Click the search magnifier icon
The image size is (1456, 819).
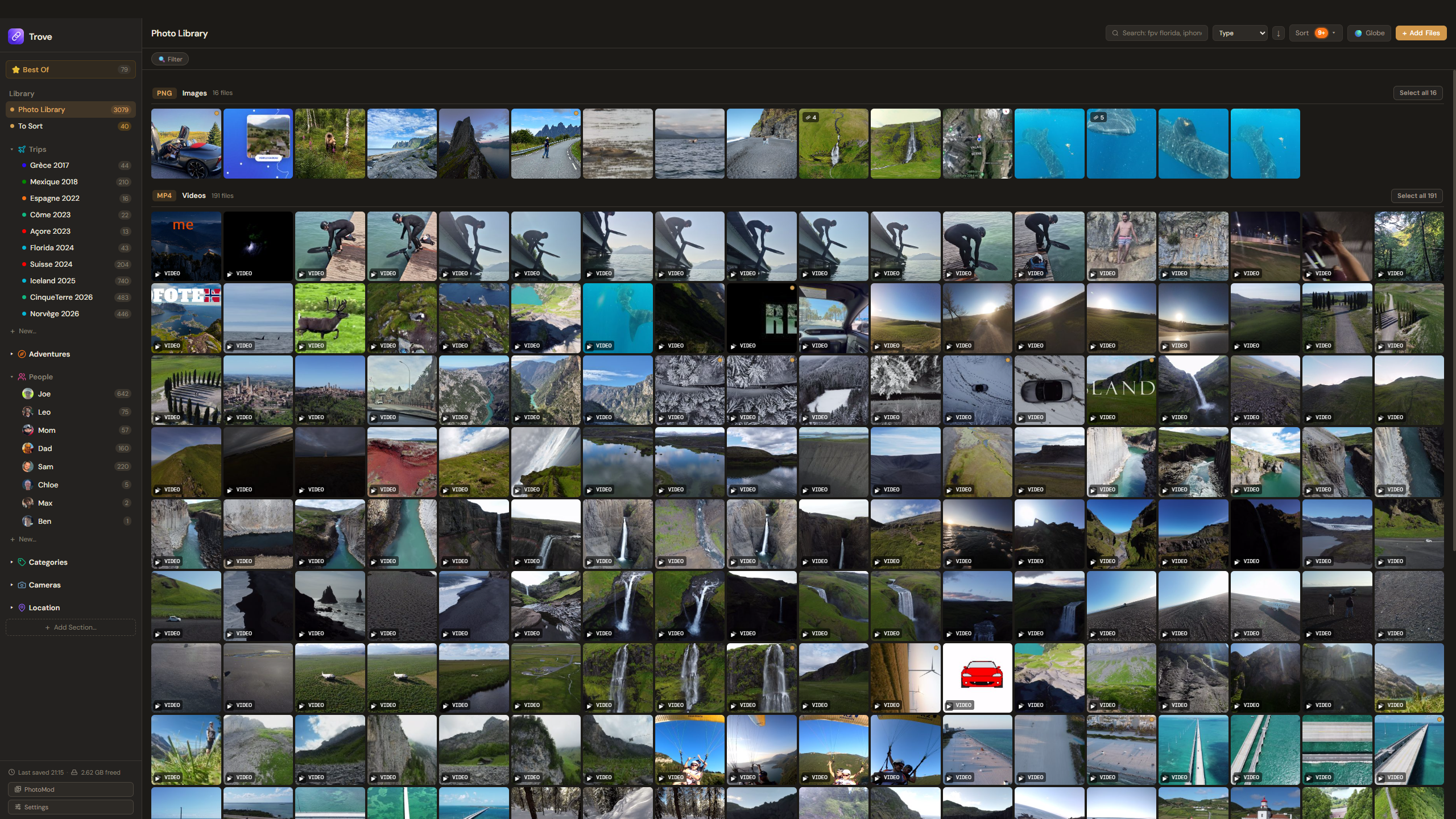1115,33
